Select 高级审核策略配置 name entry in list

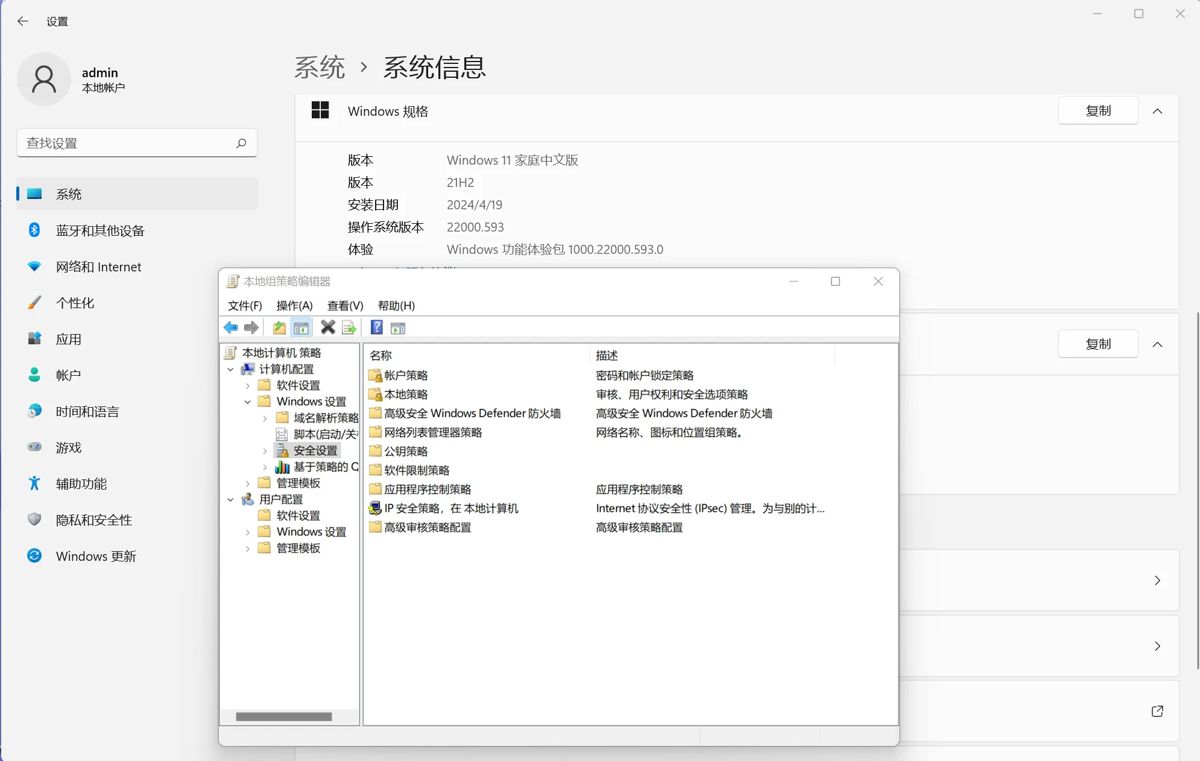click(x=428, y=527)
